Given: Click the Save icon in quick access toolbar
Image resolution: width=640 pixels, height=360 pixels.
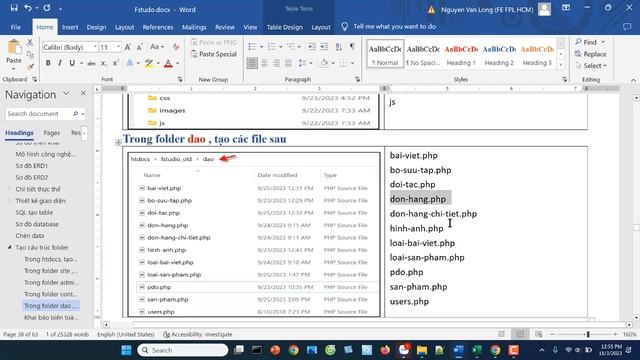Looking at the screenshot, I should pyautogui.click(x=14, y=8).
